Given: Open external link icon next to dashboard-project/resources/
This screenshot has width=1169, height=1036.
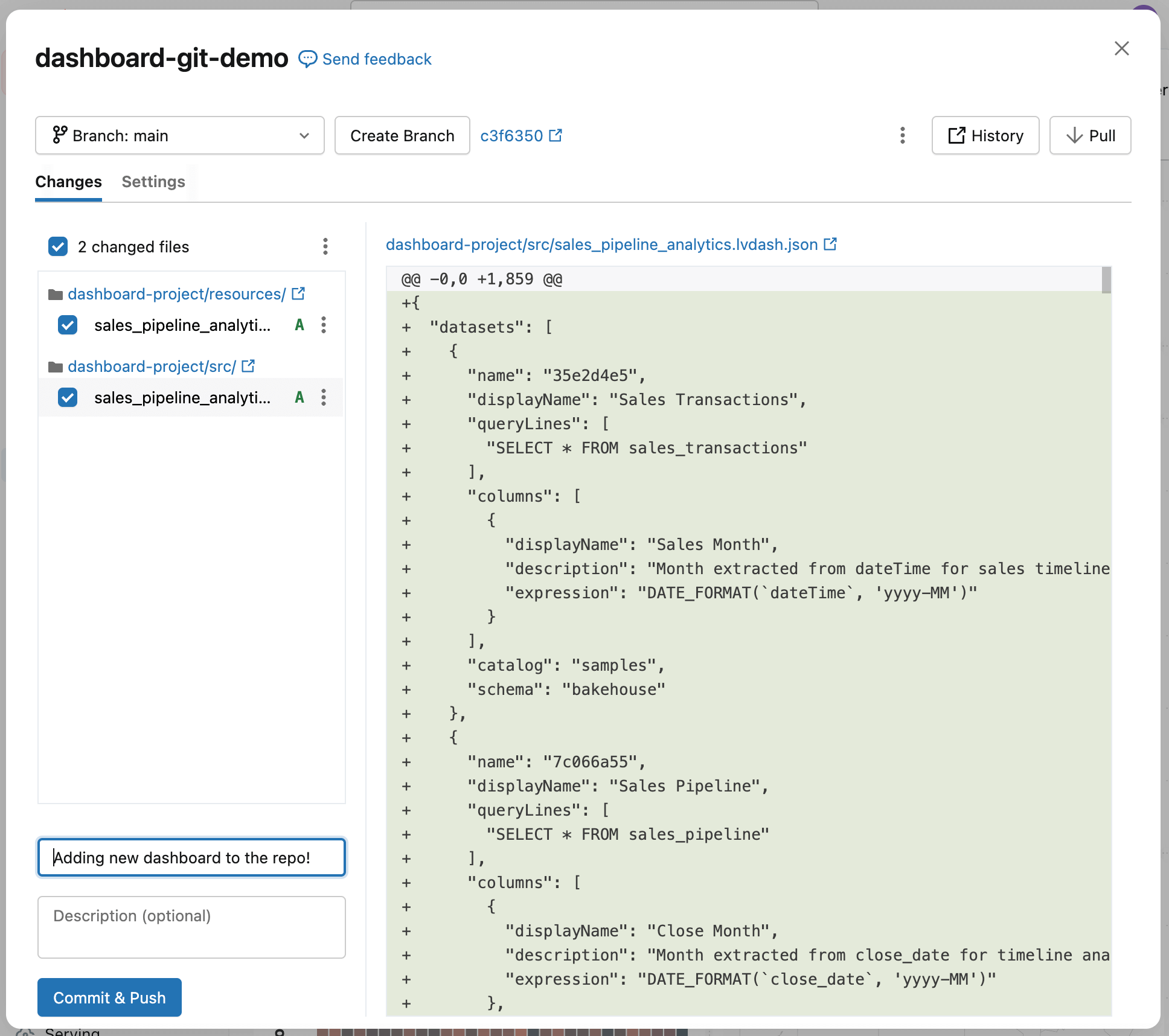Looking at the screenshot, I should (298, 293).
